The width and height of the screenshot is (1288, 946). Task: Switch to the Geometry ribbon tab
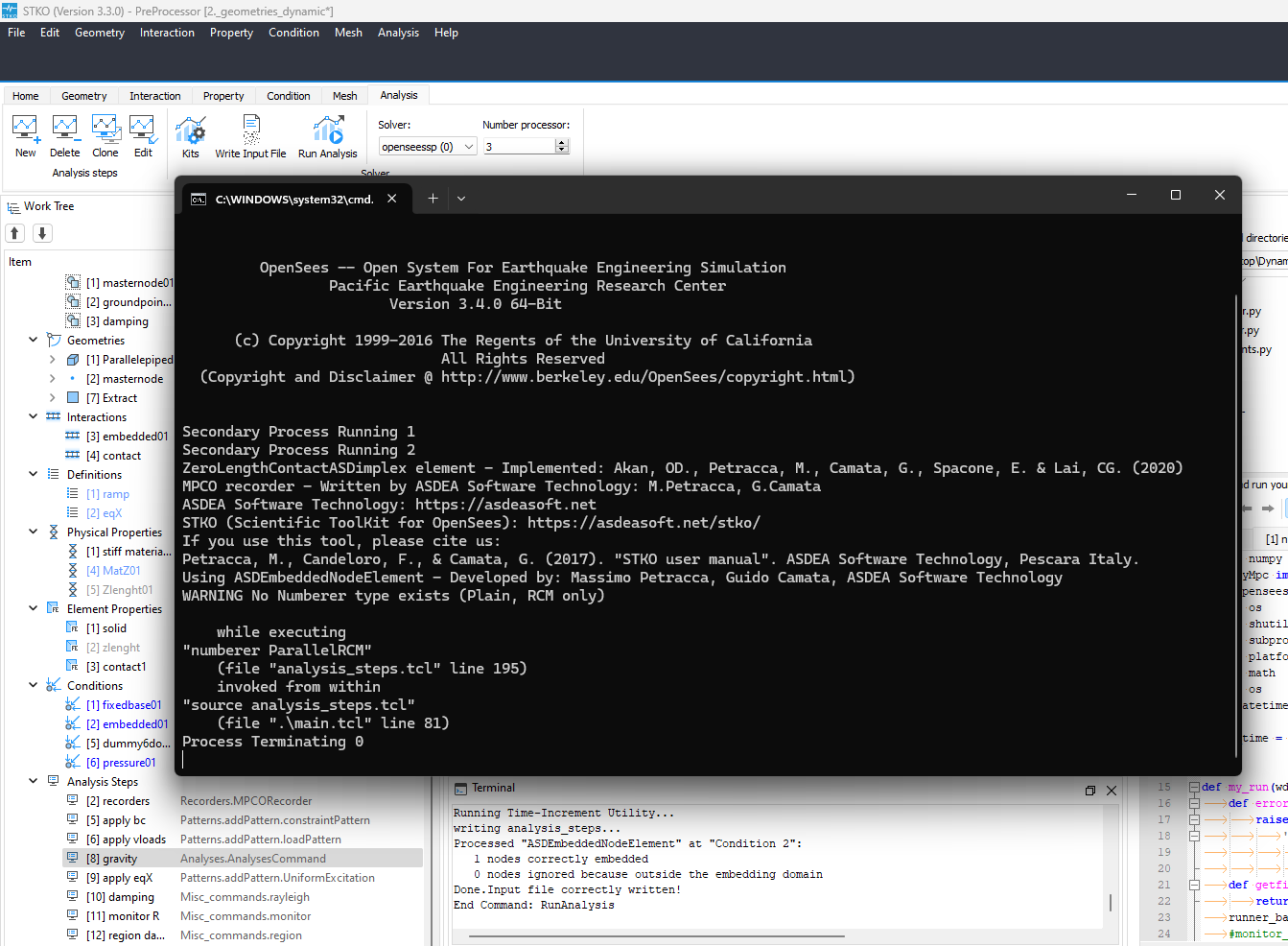pos(84,96)
